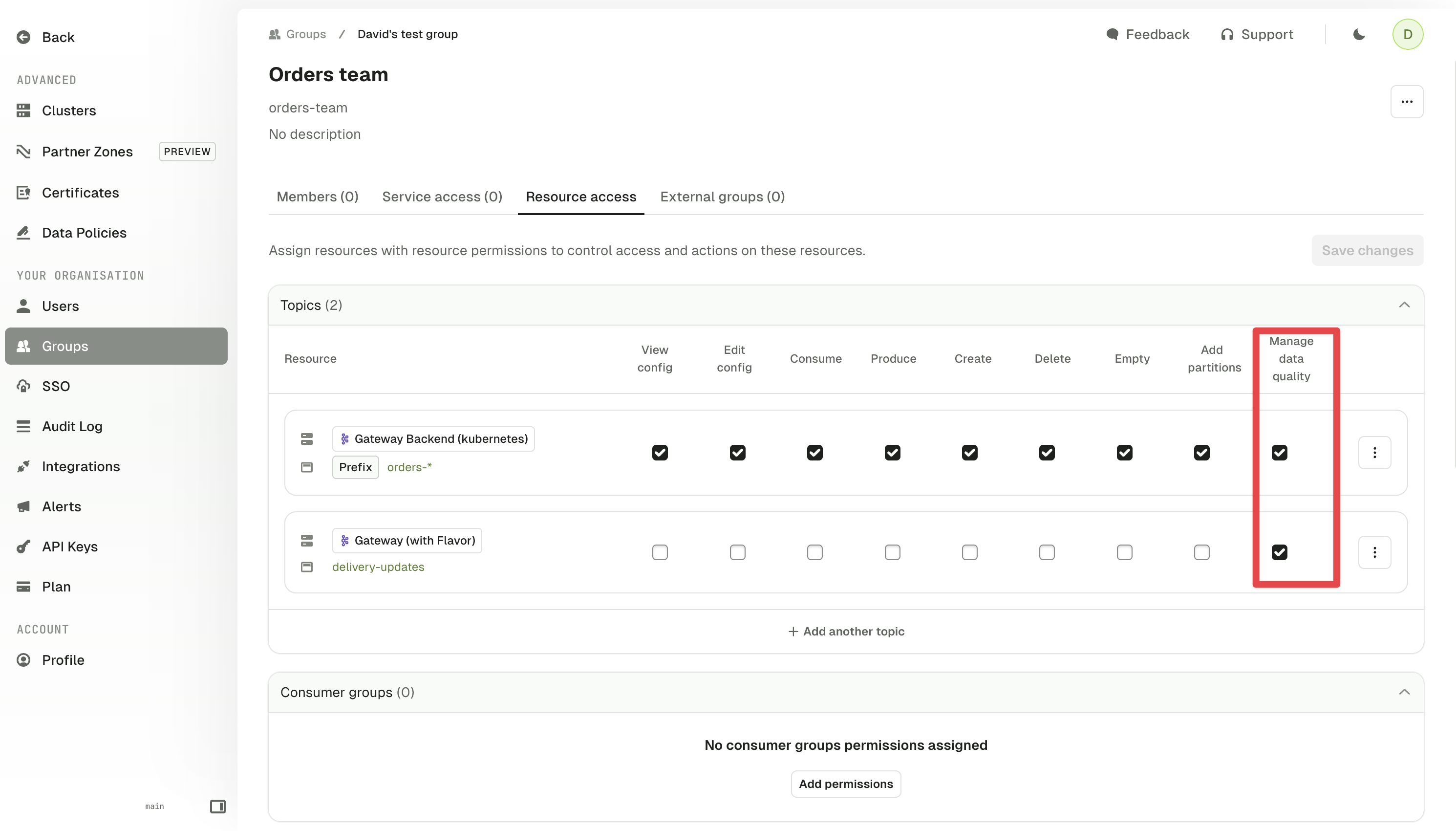The height and width of the screenshot is (831, 1456).
Task: Click the Gateway Backend (kubernetes) cluster tag
Action: pyautogui.click(x=433, y=438)
